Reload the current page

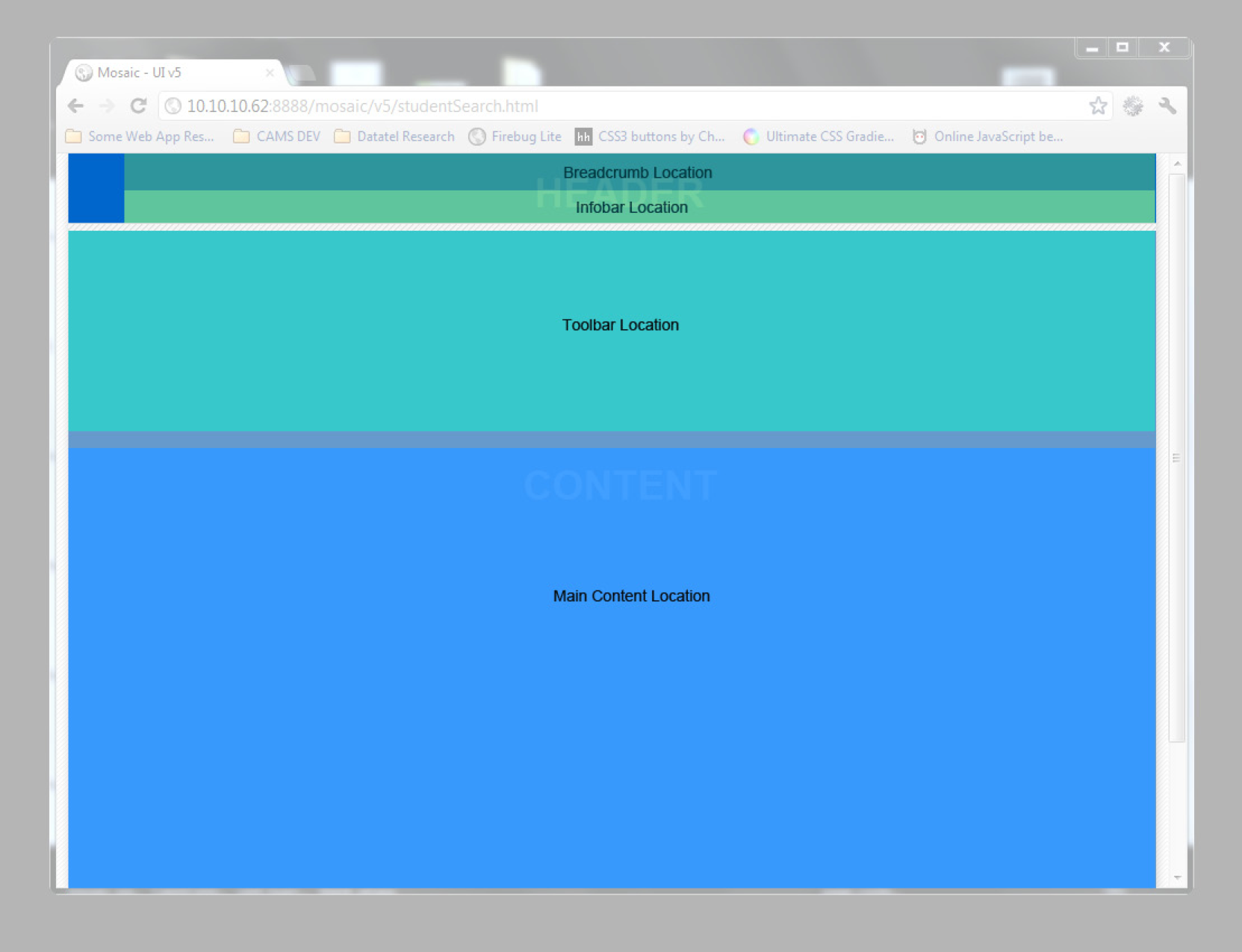(x=138, y=106)
